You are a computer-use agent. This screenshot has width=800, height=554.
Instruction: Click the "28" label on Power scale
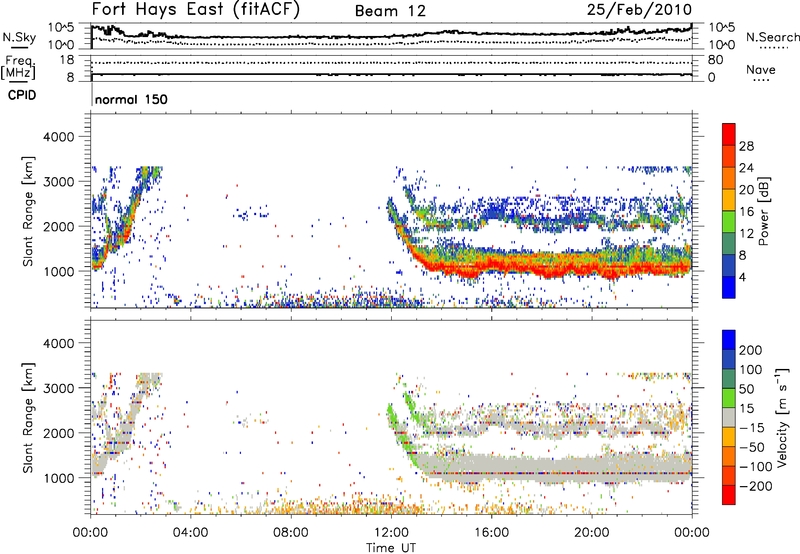click(746, 146)
